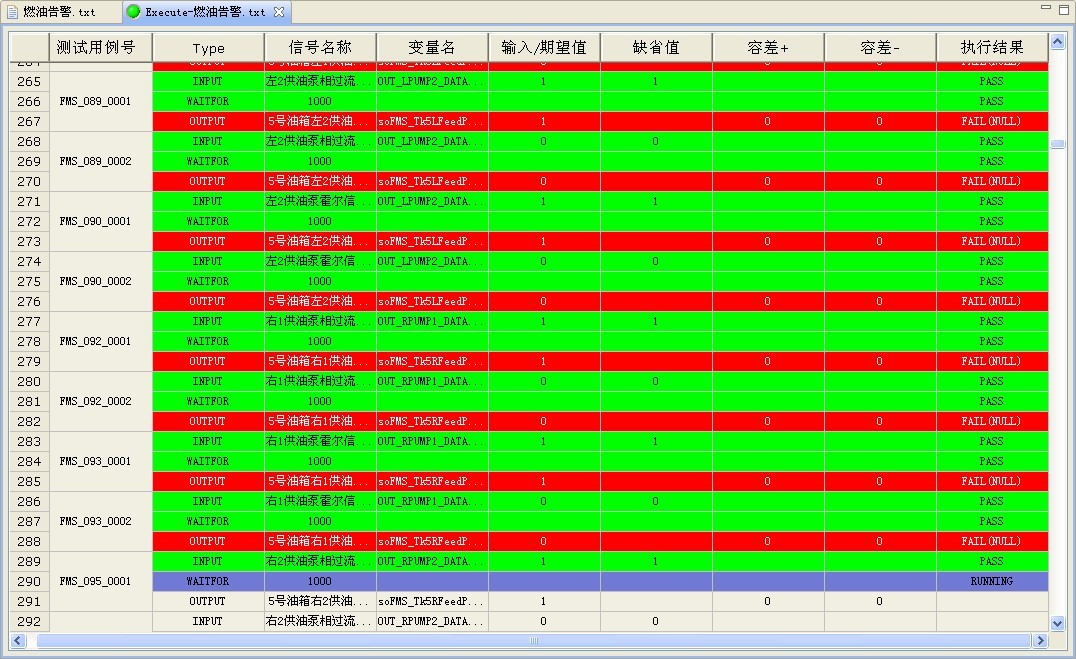Click FAIL(NULL) result in row 267

tap(991, 121)
